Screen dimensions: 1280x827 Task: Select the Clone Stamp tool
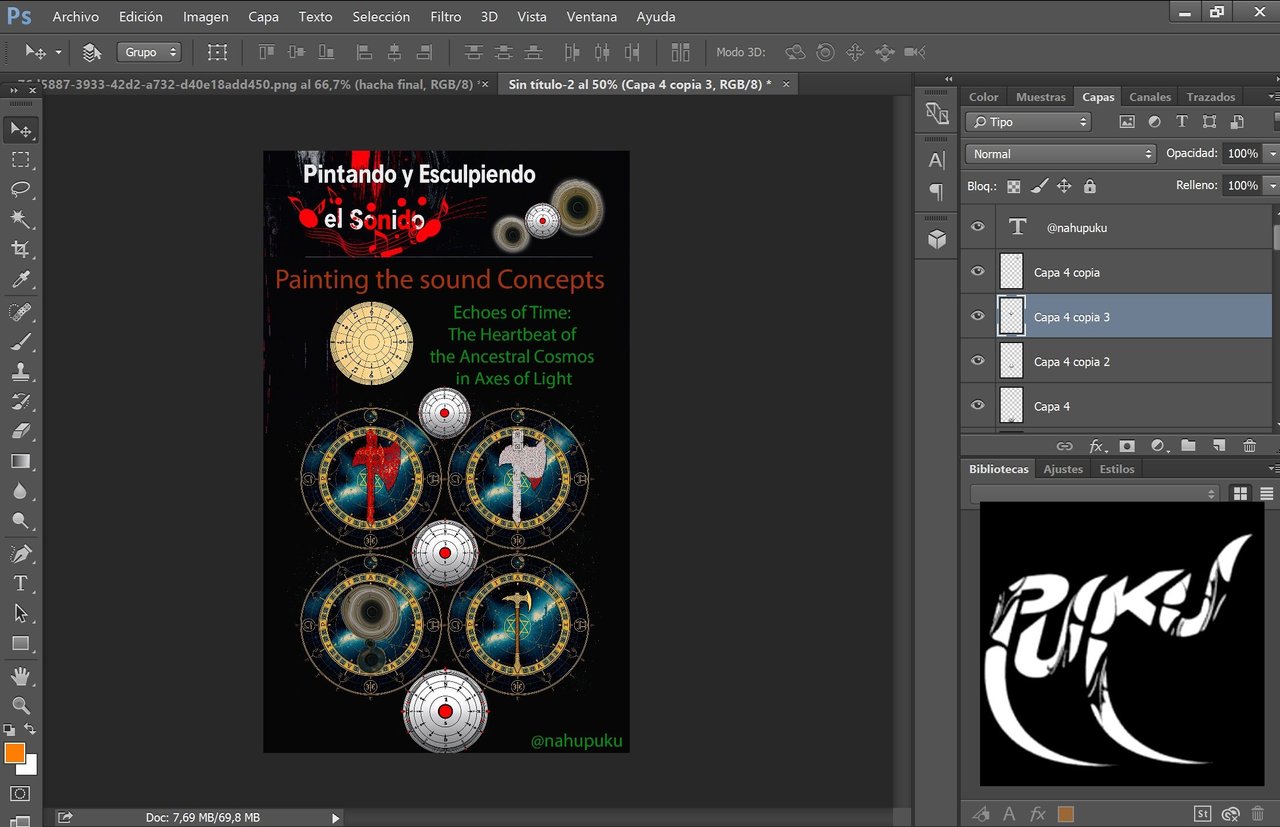coord(20,371)
